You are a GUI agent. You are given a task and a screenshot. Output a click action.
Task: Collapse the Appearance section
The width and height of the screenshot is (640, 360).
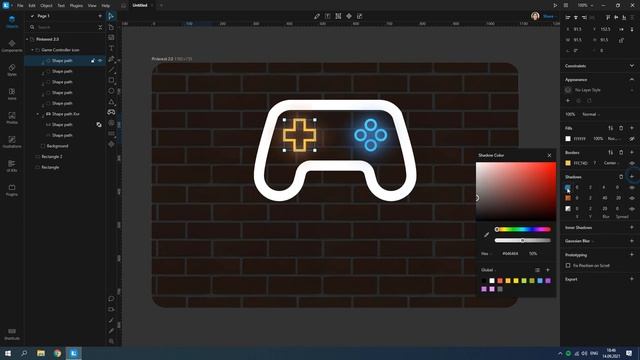(632, 80)
